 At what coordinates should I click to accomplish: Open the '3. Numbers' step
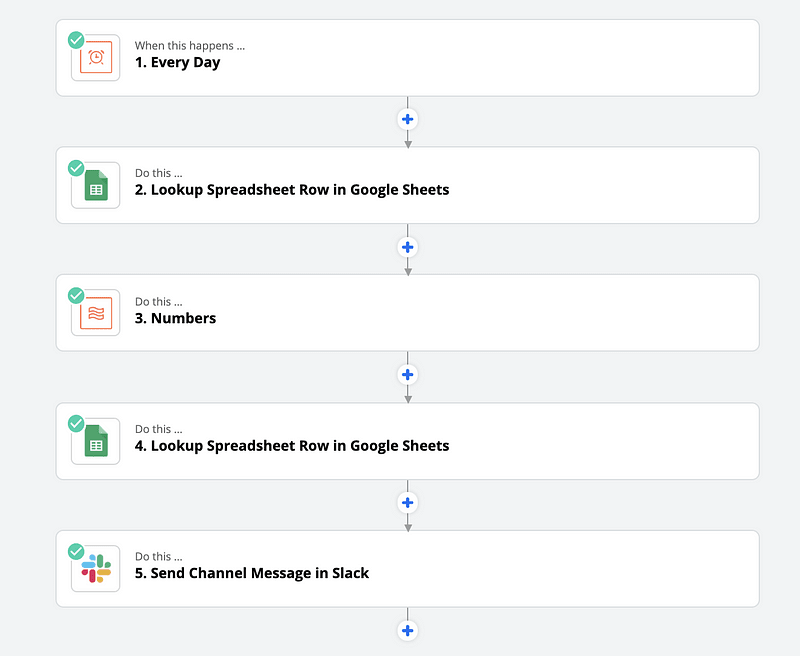click(x=407, y=313)
